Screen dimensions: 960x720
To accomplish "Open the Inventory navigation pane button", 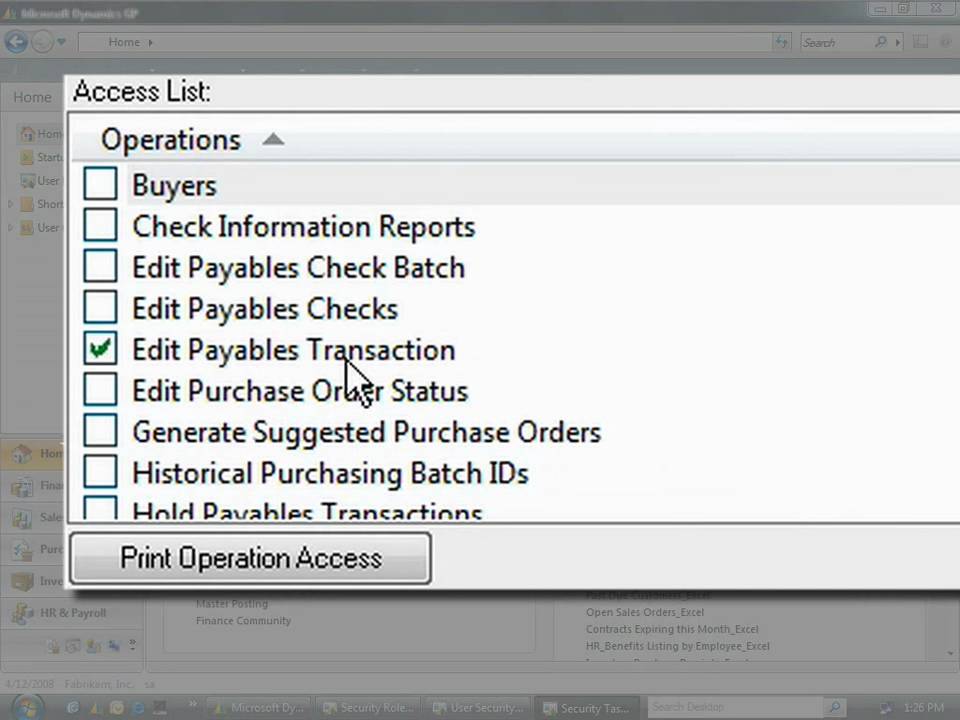I will point(34,581).
